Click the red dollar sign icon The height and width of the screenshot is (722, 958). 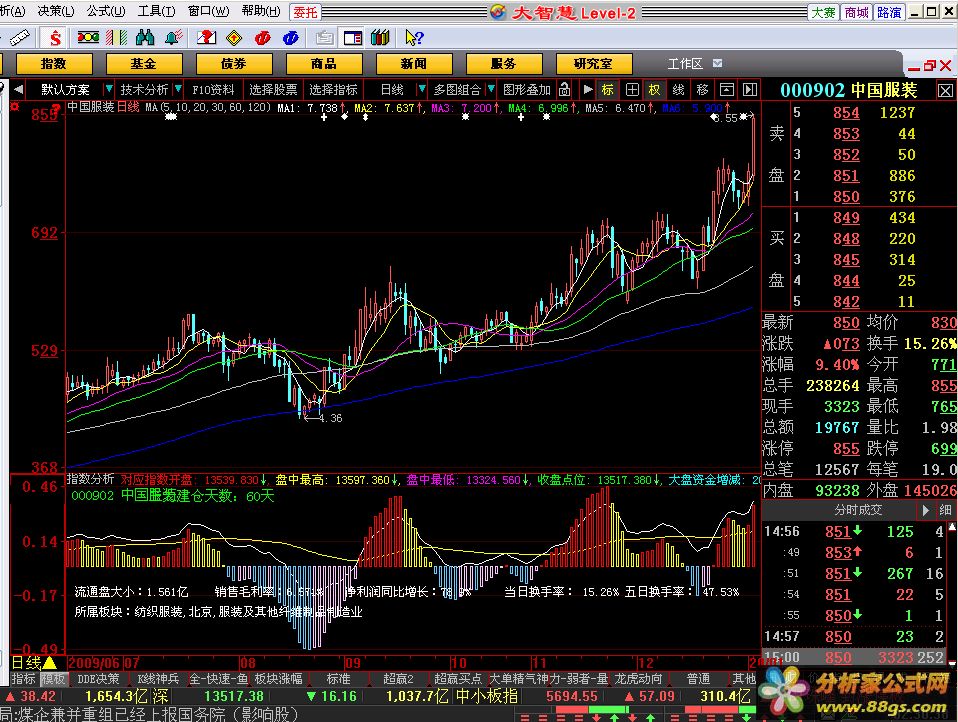(x=55, y=38)
